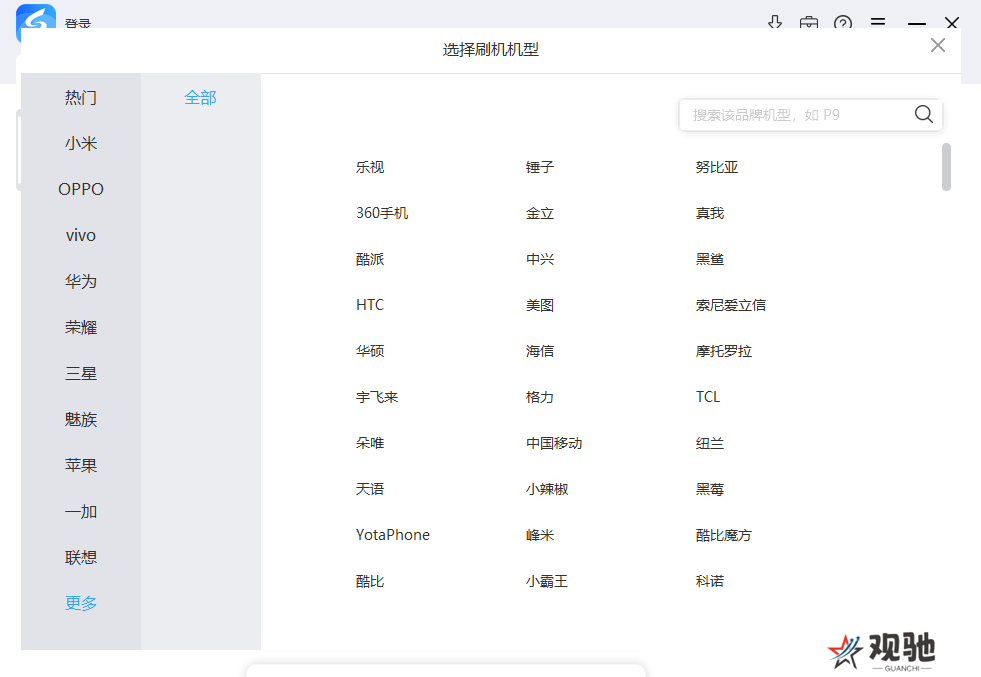The height and width of the screenshot is (677, 981).
Task: Pick the 宇飞来 brand
Action: click(377, 397)
